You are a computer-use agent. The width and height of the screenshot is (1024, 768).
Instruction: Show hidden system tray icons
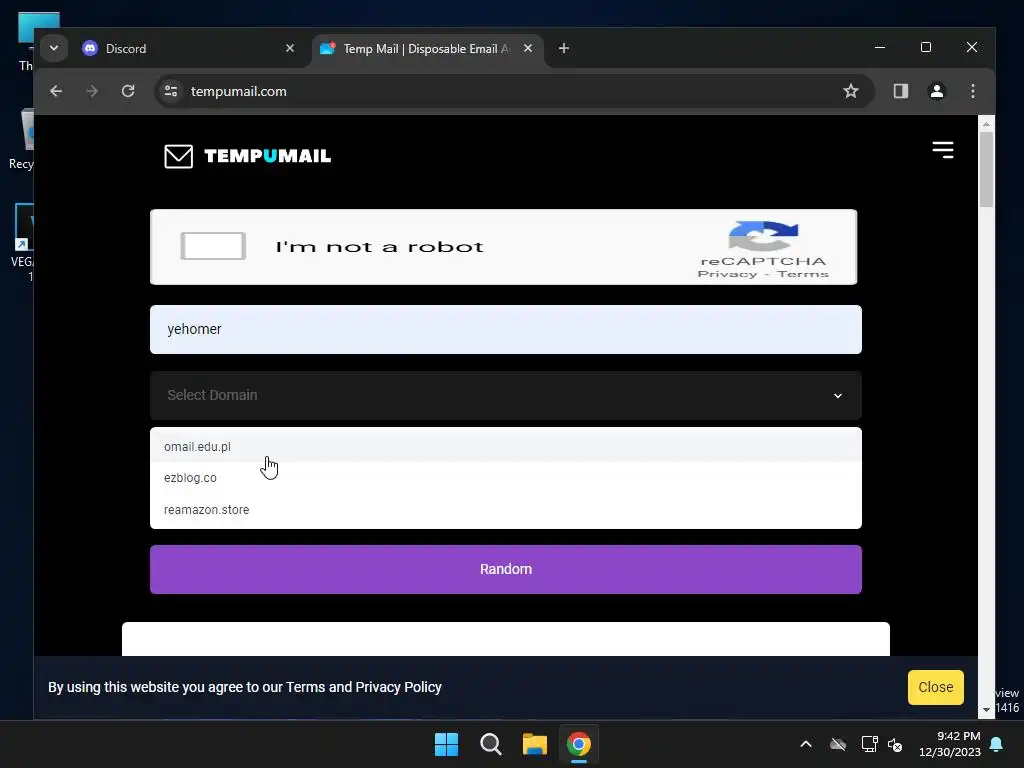click(x=806, y=744)
